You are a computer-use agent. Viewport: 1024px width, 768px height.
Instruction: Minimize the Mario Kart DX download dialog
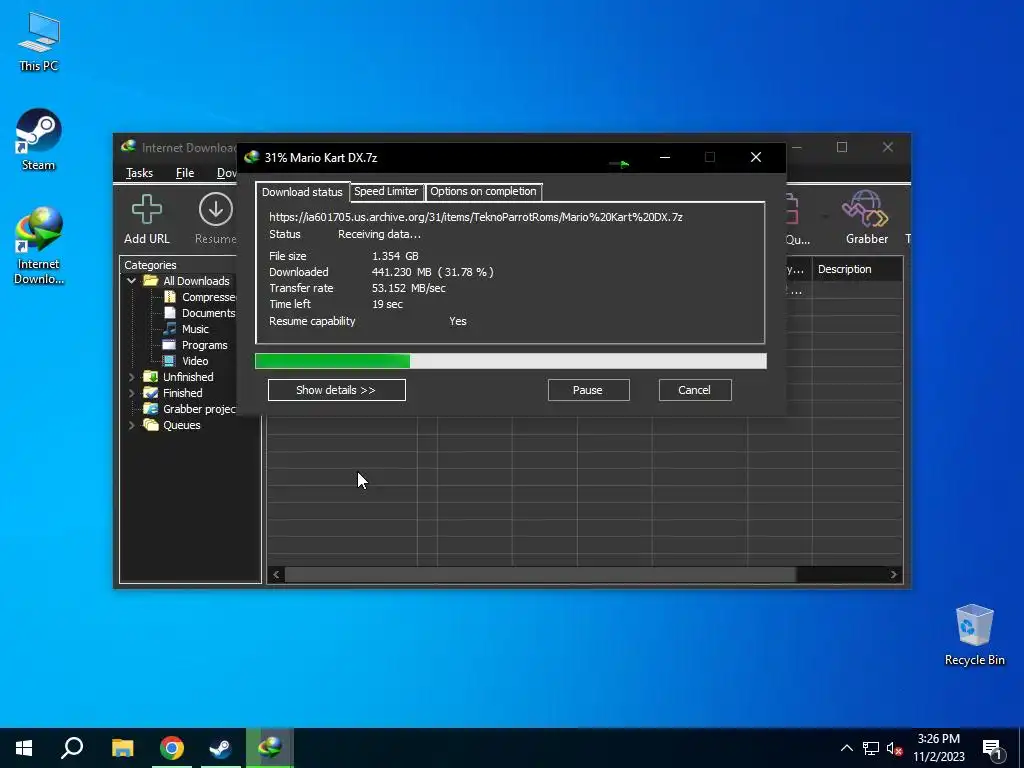tap(665, 157)
